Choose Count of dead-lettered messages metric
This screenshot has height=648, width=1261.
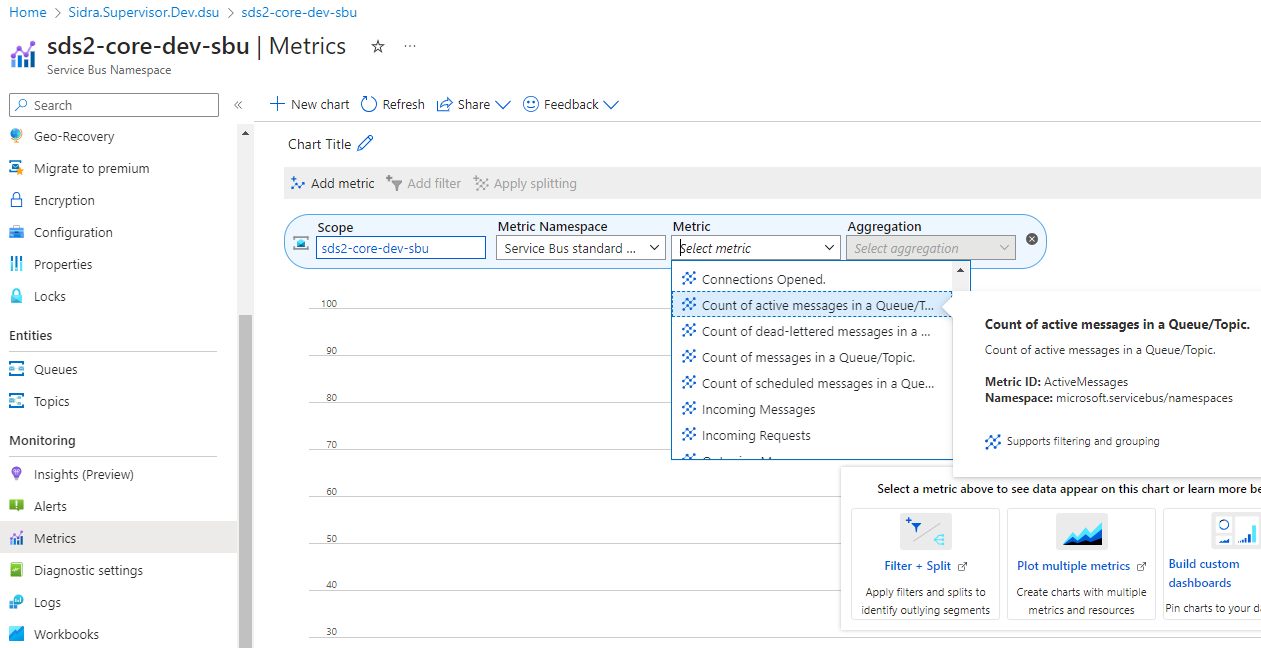(815, 331)
